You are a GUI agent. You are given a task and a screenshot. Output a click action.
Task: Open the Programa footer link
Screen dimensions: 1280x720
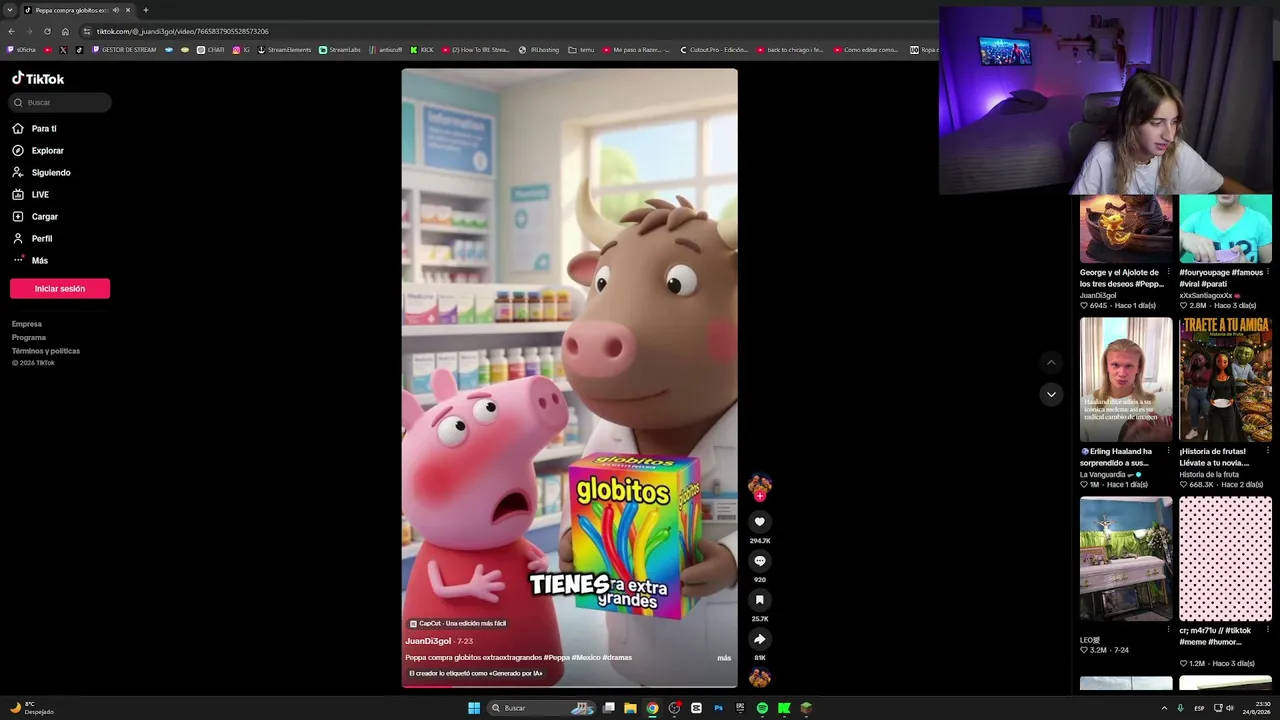[x=29, y=337]
